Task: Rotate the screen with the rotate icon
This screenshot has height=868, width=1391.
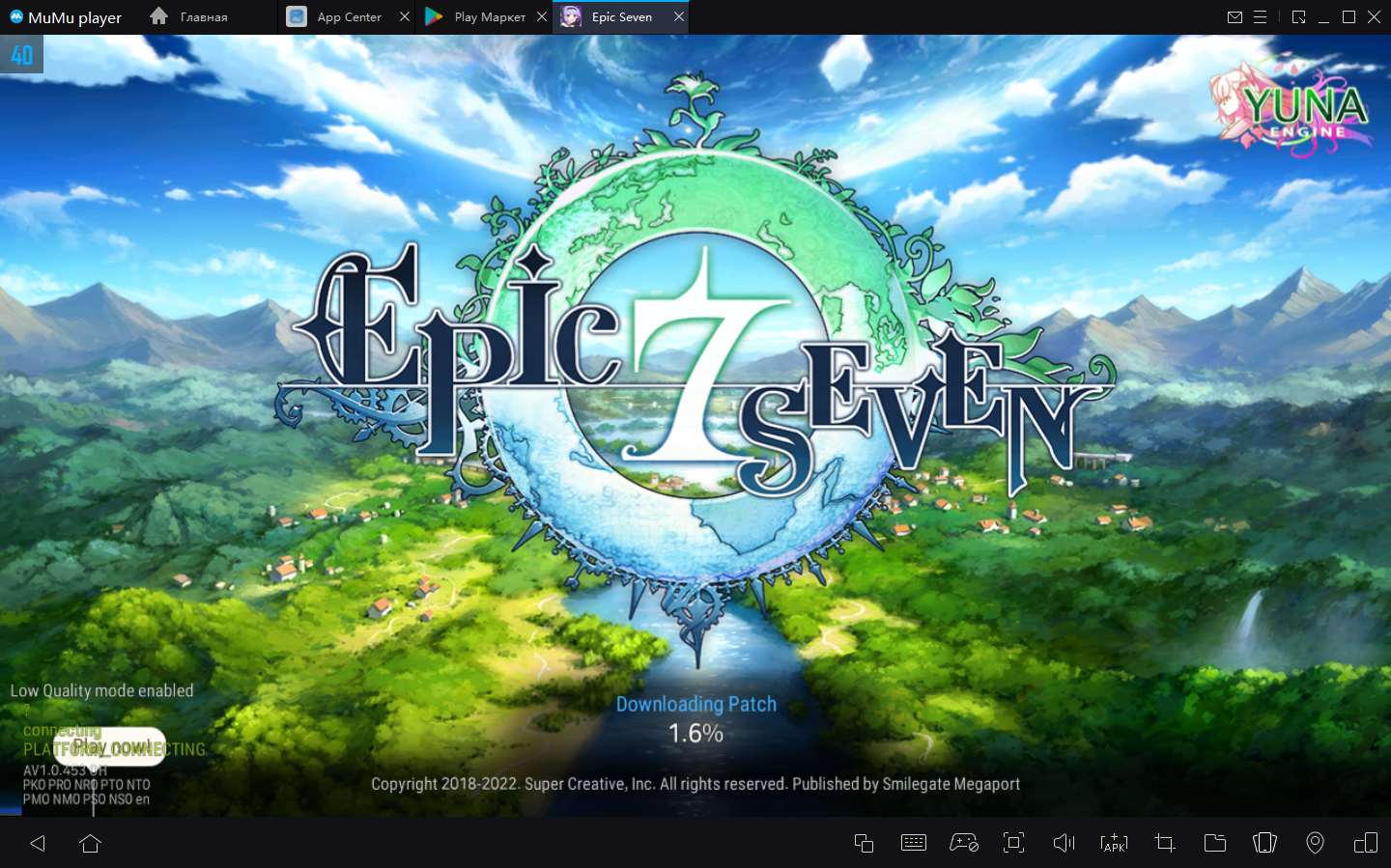Action: (x=1366, y=843)
